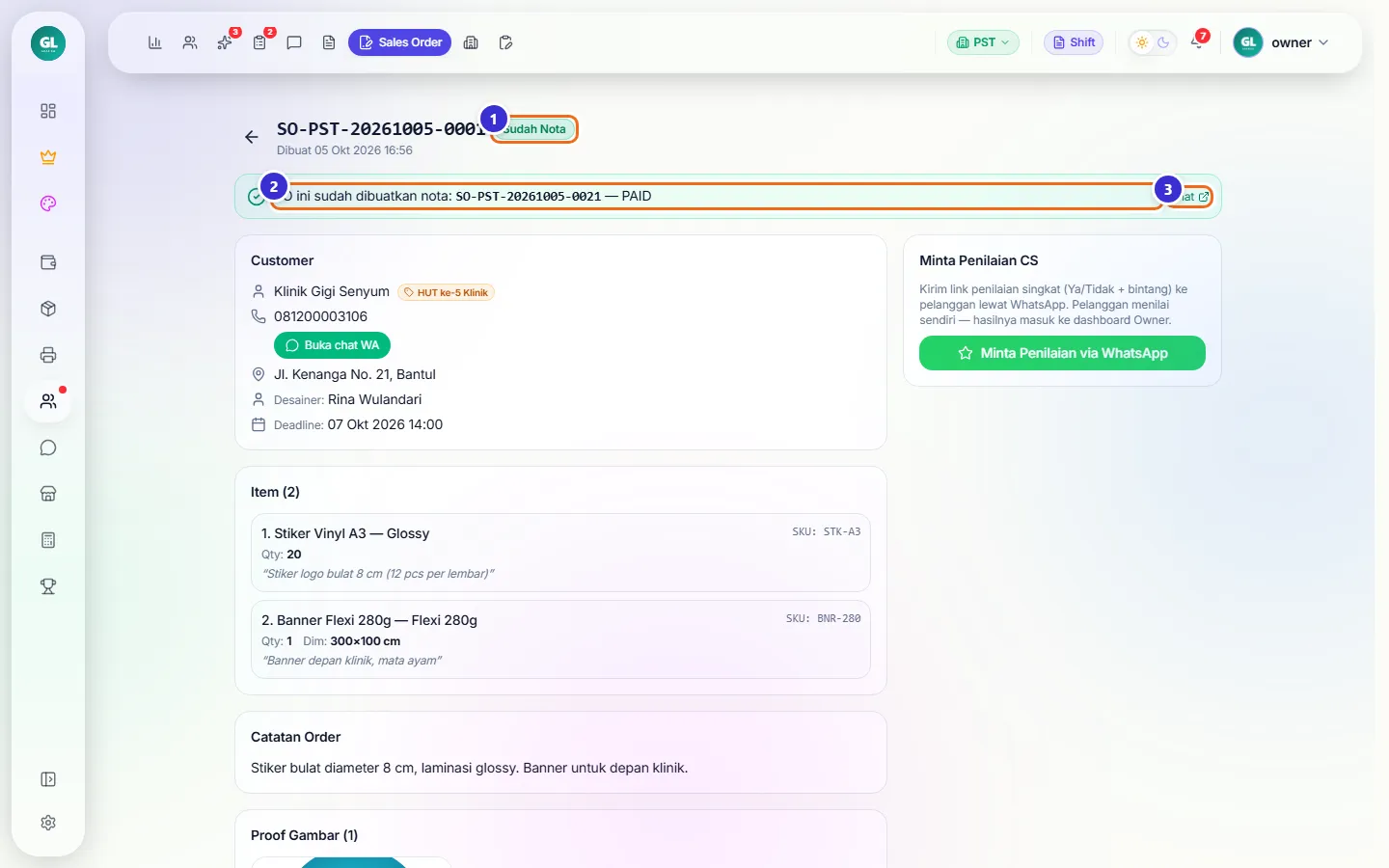Open the Proof Gambar thumbnail
The image size is (1389, 868).
pyautogui.click(x=351, y=862)
